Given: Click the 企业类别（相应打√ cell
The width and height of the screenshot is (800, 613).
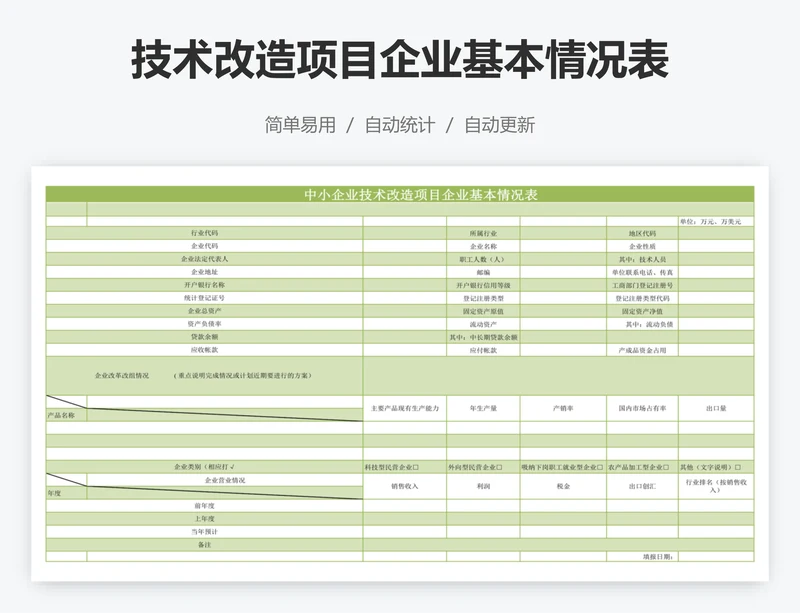Looking at the screenshot, I should click(x=205, y=467).
